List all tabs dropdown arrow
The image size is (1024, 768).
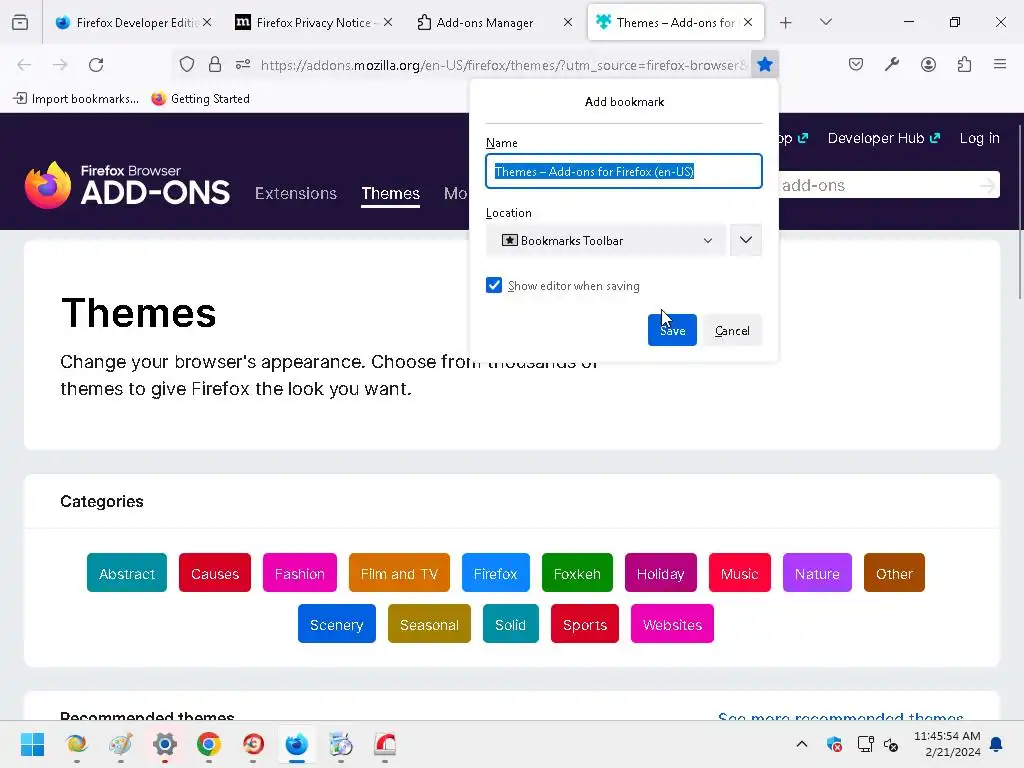[825, 22]
